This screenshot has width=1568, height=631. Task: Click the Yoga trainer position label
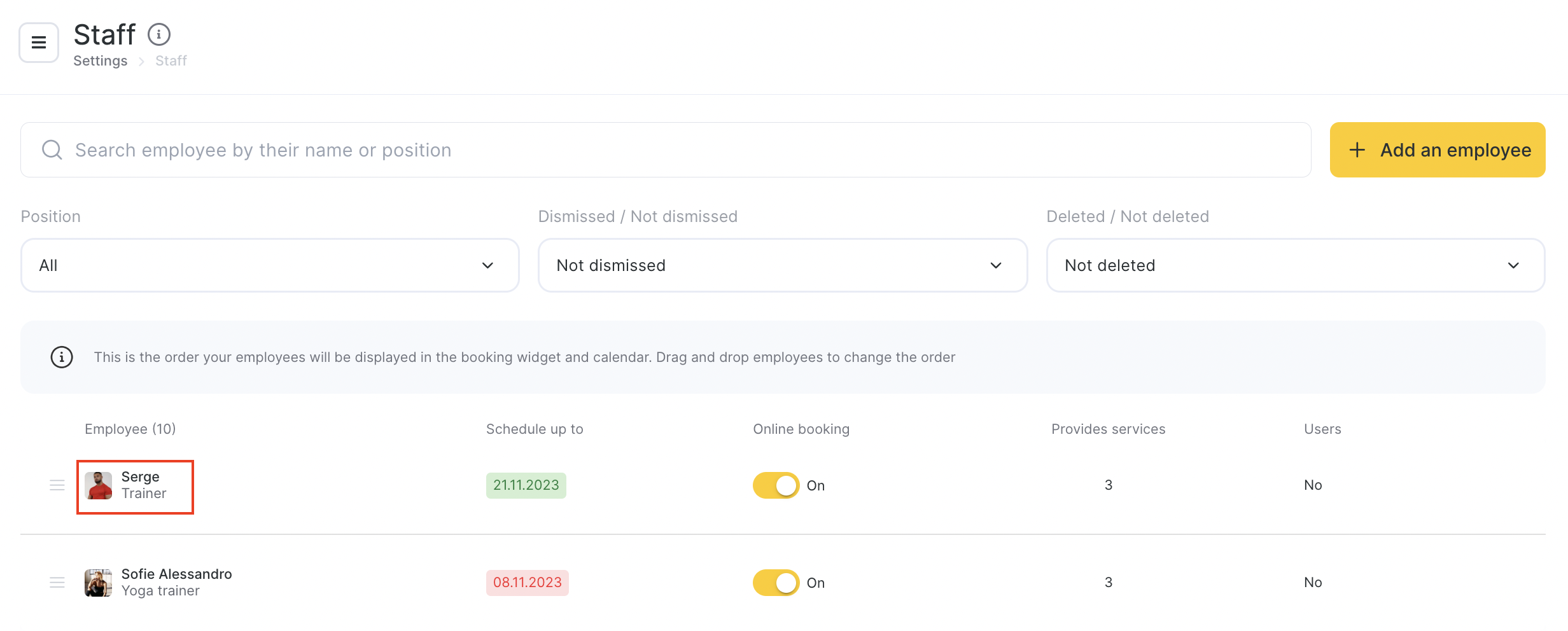(x=160, y=591)
